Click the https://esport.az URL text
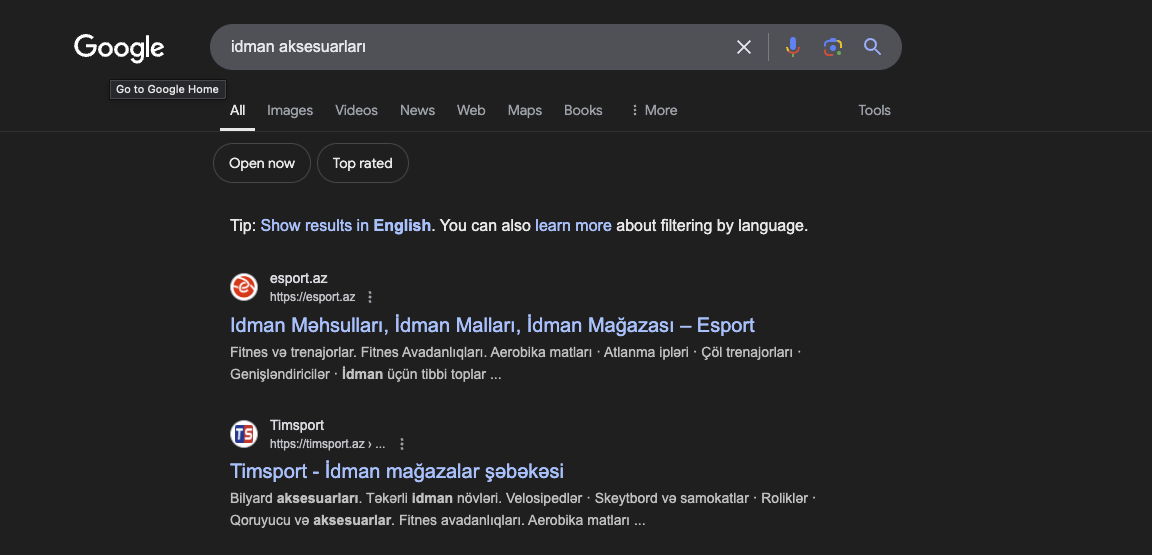This screenshot has height=555, width=1152. tap(312, 297)
